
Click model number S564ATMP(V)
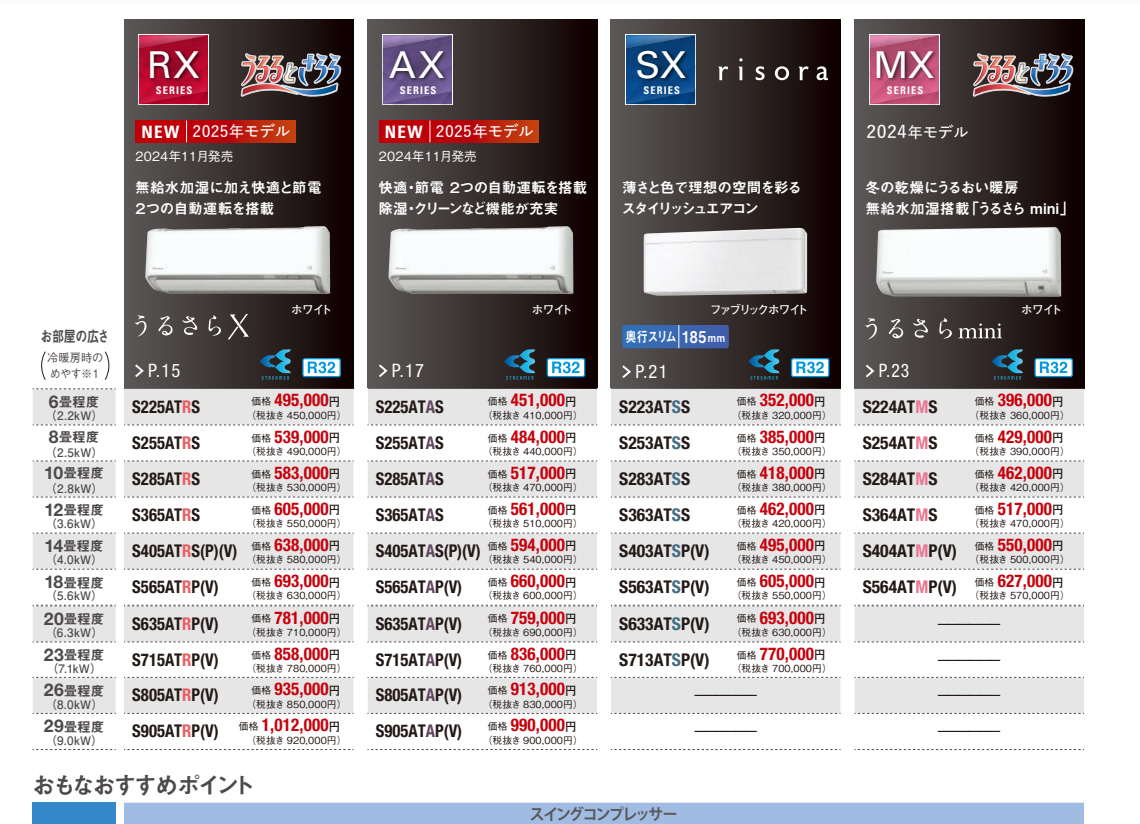click(910, 588)
